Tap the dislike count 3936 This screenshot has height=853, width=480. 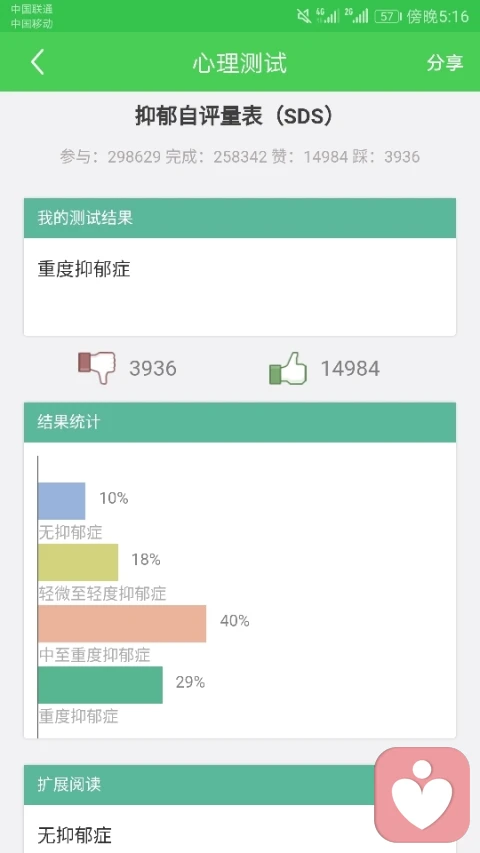pos(153,368)
